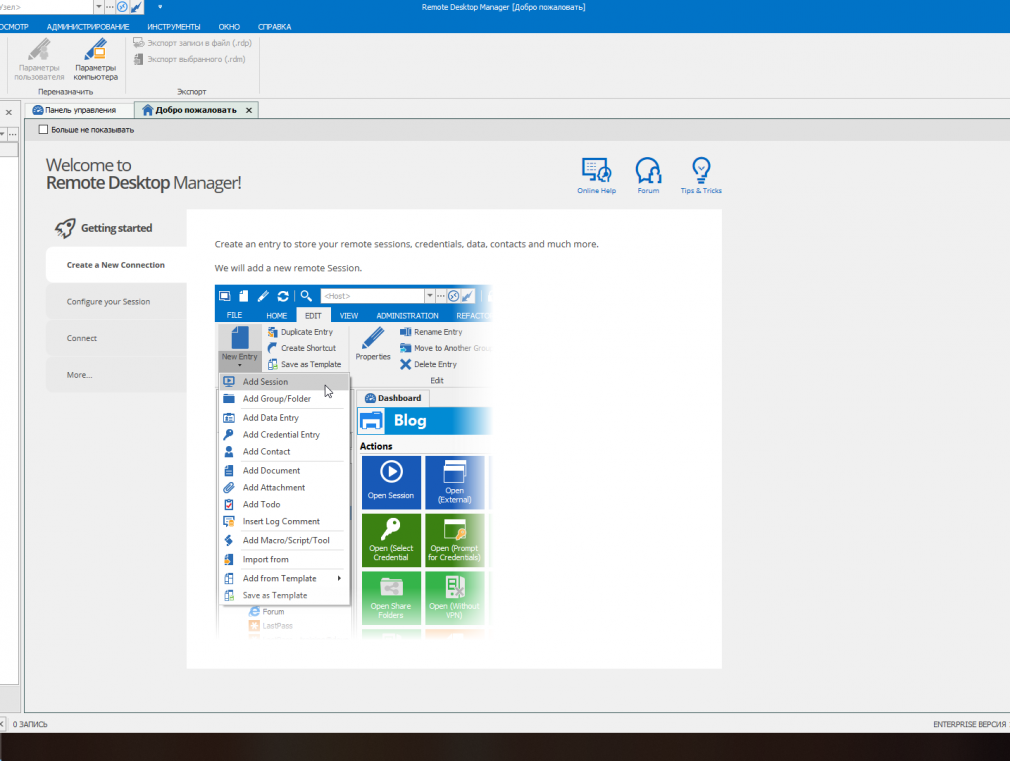Click Add Document in tutorial image menu

point(285,471)
